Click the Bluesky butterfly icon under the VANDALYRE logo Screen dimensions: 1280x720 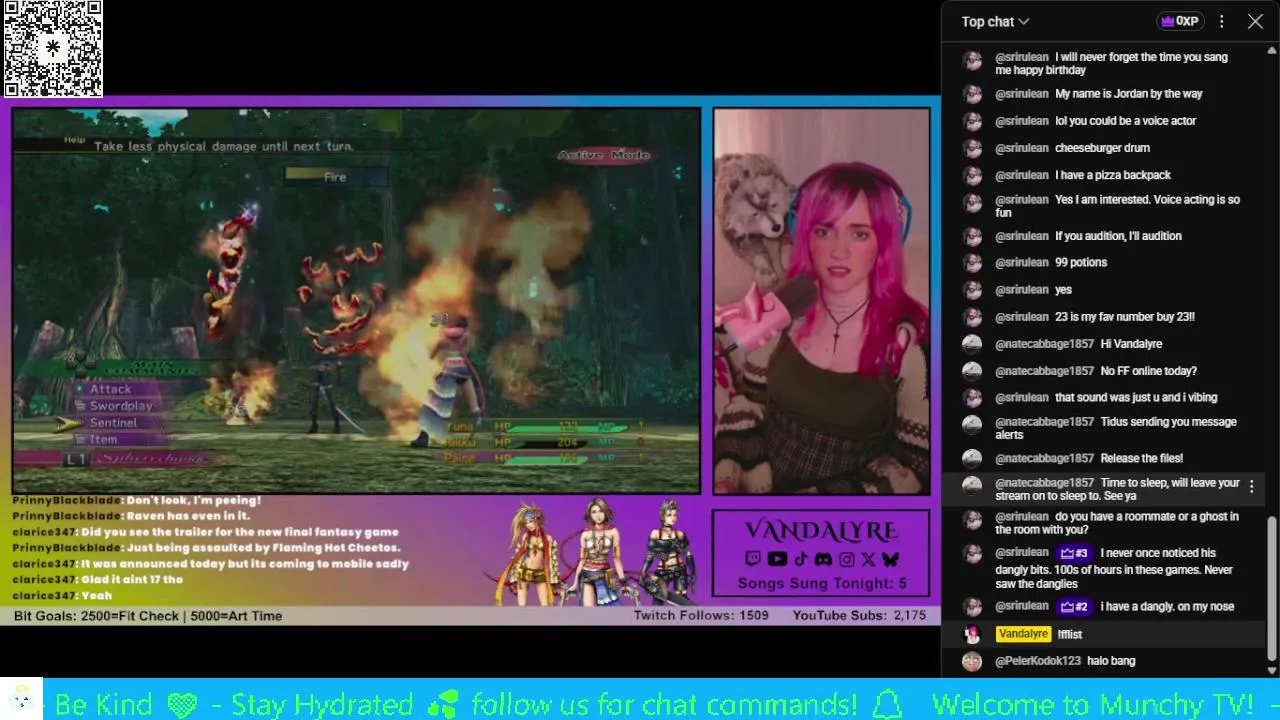(890, 559)
